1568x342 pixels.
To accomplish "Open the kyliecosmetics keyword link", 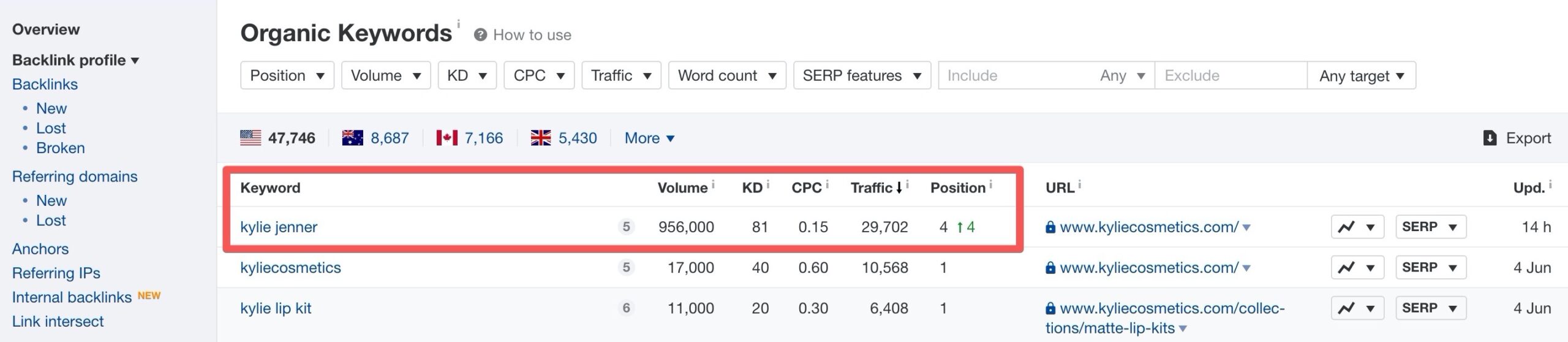I will pos(290,268).
